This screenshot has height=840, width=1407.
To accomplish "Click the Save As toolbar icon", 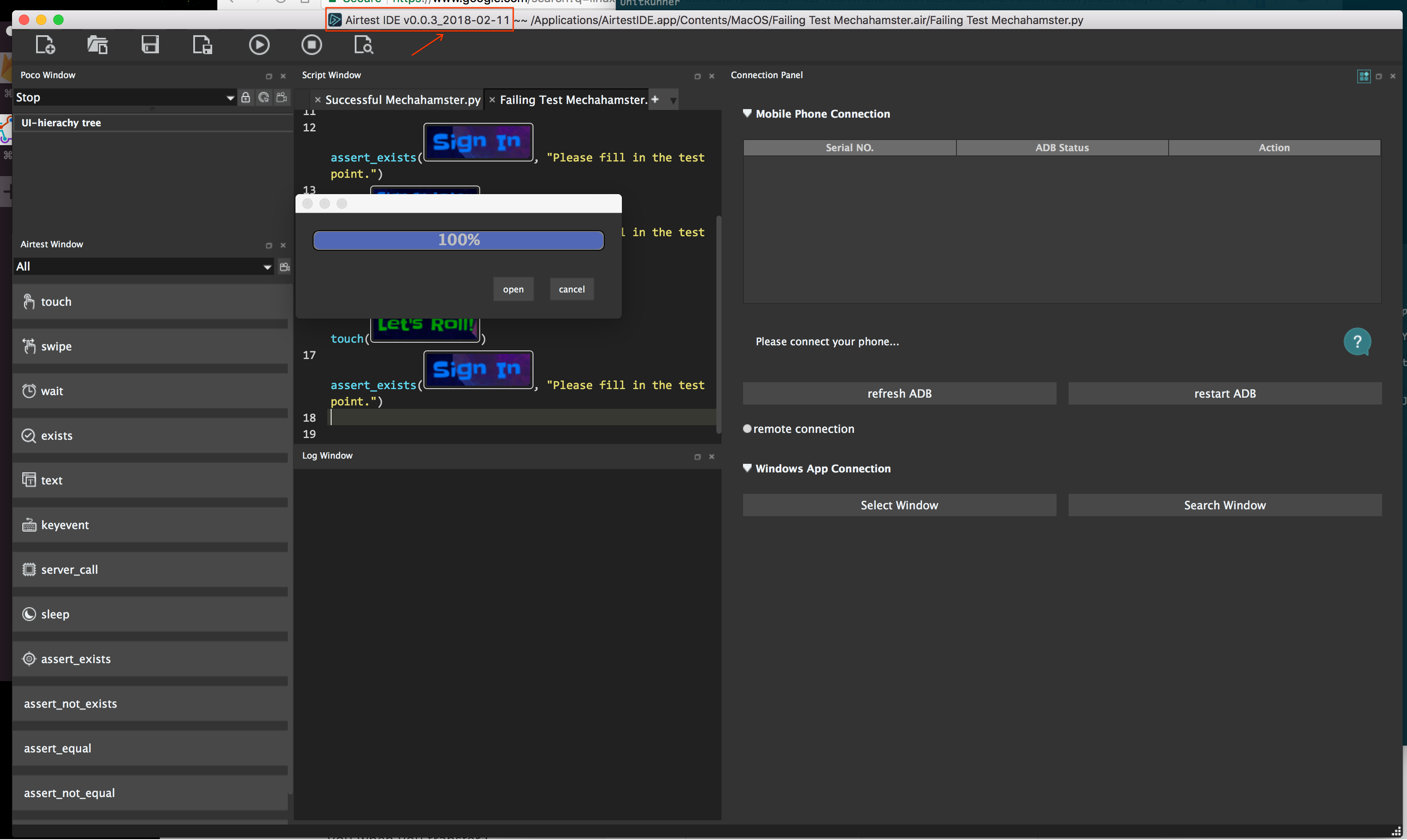I will click(x=202, y=45).
